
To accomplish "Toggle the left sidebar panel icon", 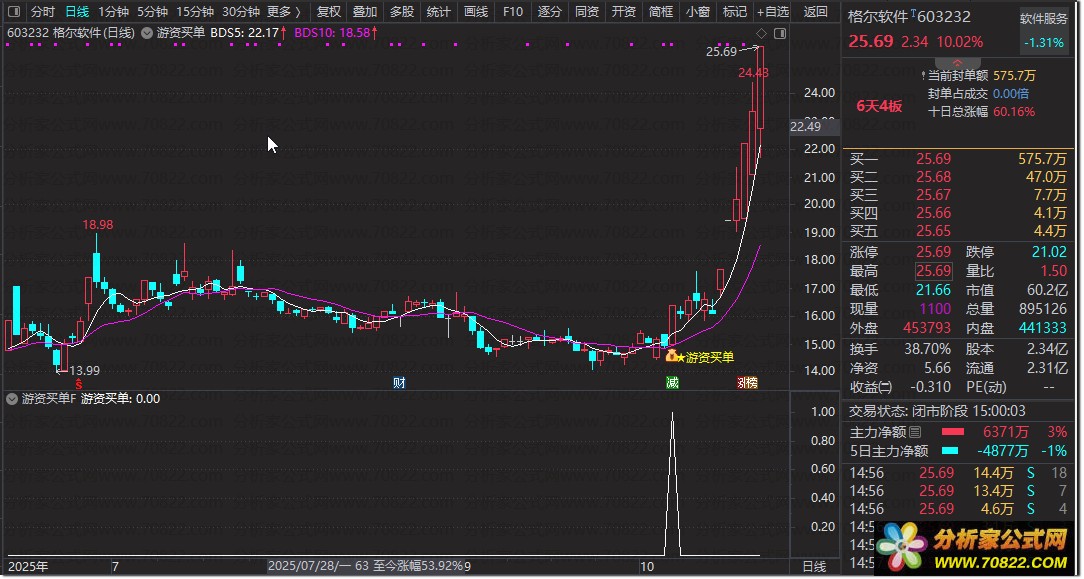I will (x=14, y=12).
